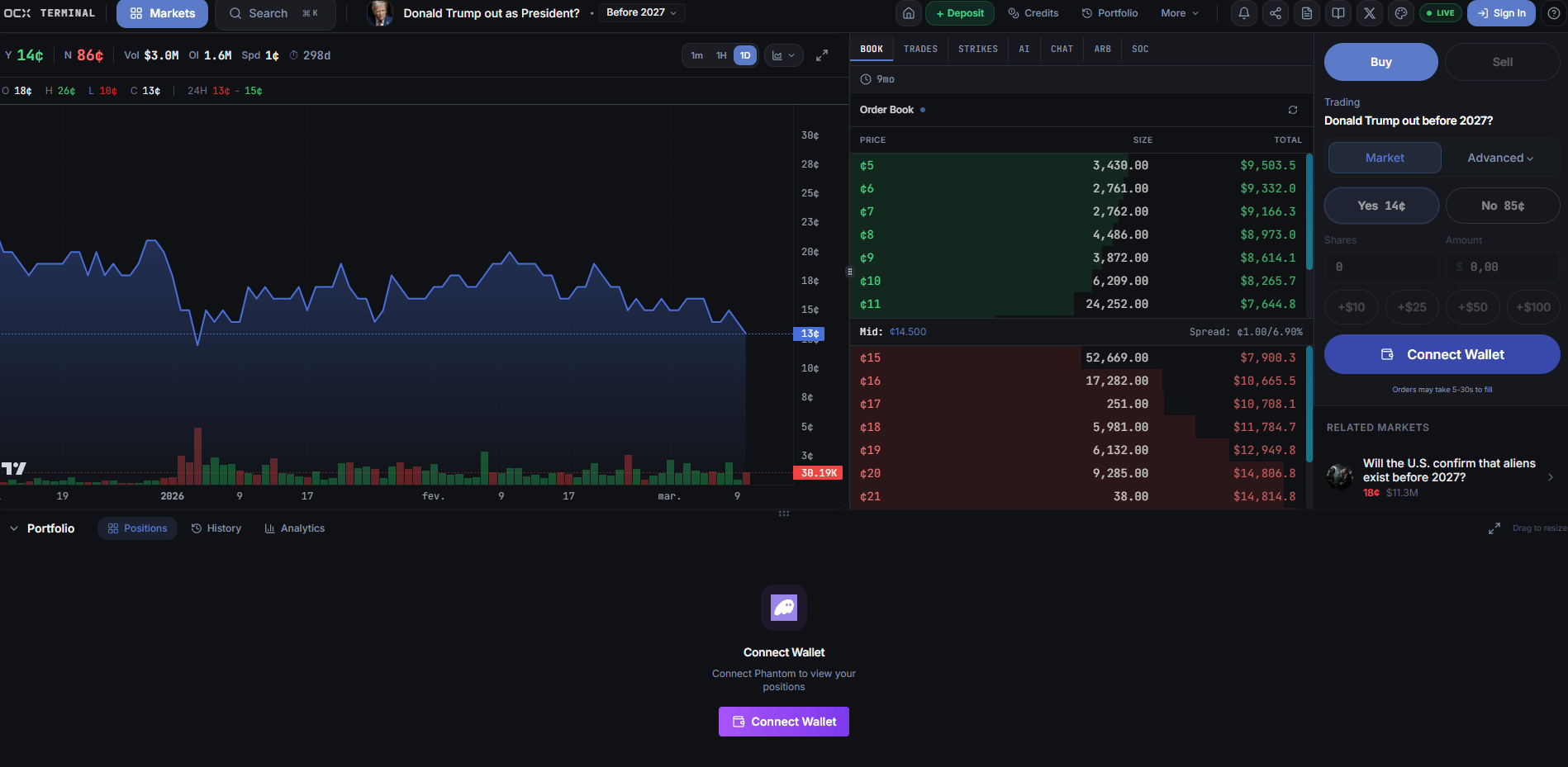Switch to the CHAT tab
Image resolution: width=1568 pixels, height=767 pixels.
point(1062,50)
